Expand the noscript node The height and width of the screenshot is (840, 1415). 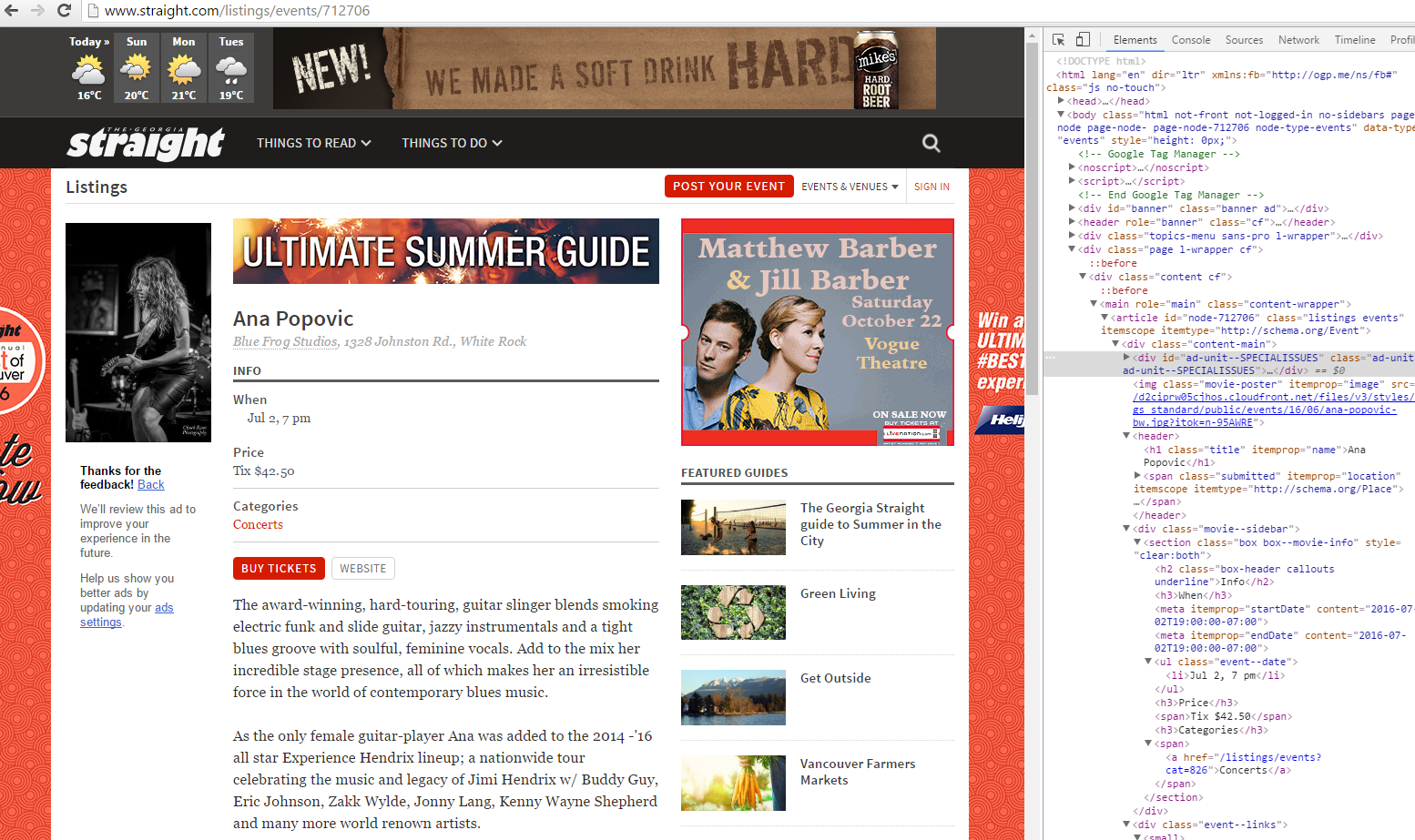coord(1073,167)
